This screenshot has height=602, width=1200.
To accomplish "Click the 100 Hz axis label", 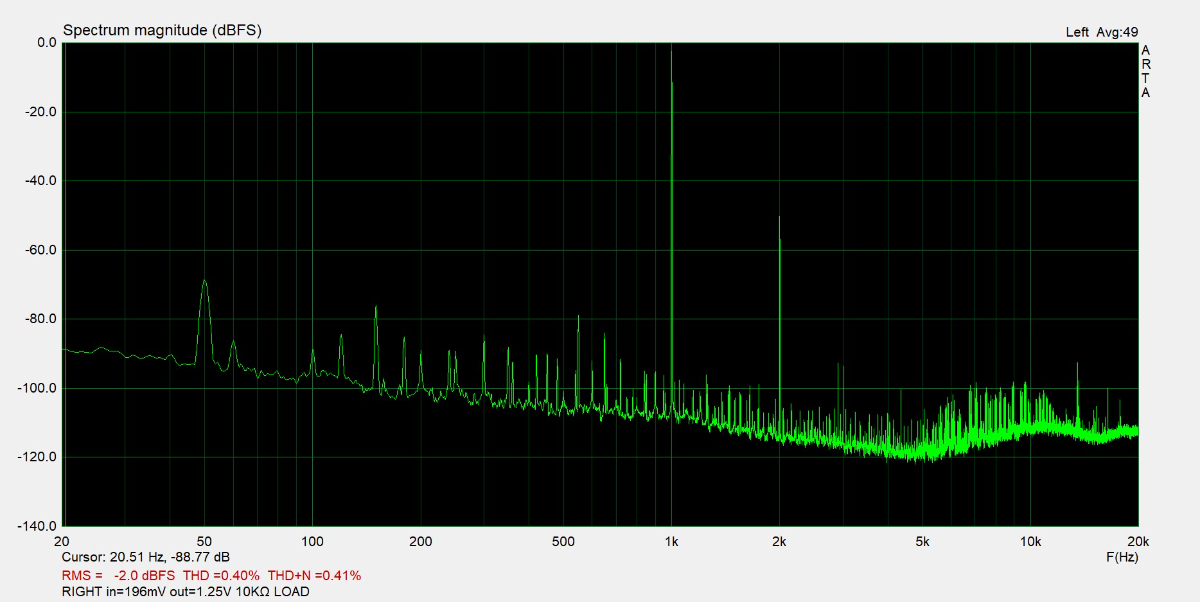I will [x=310, y=540].
